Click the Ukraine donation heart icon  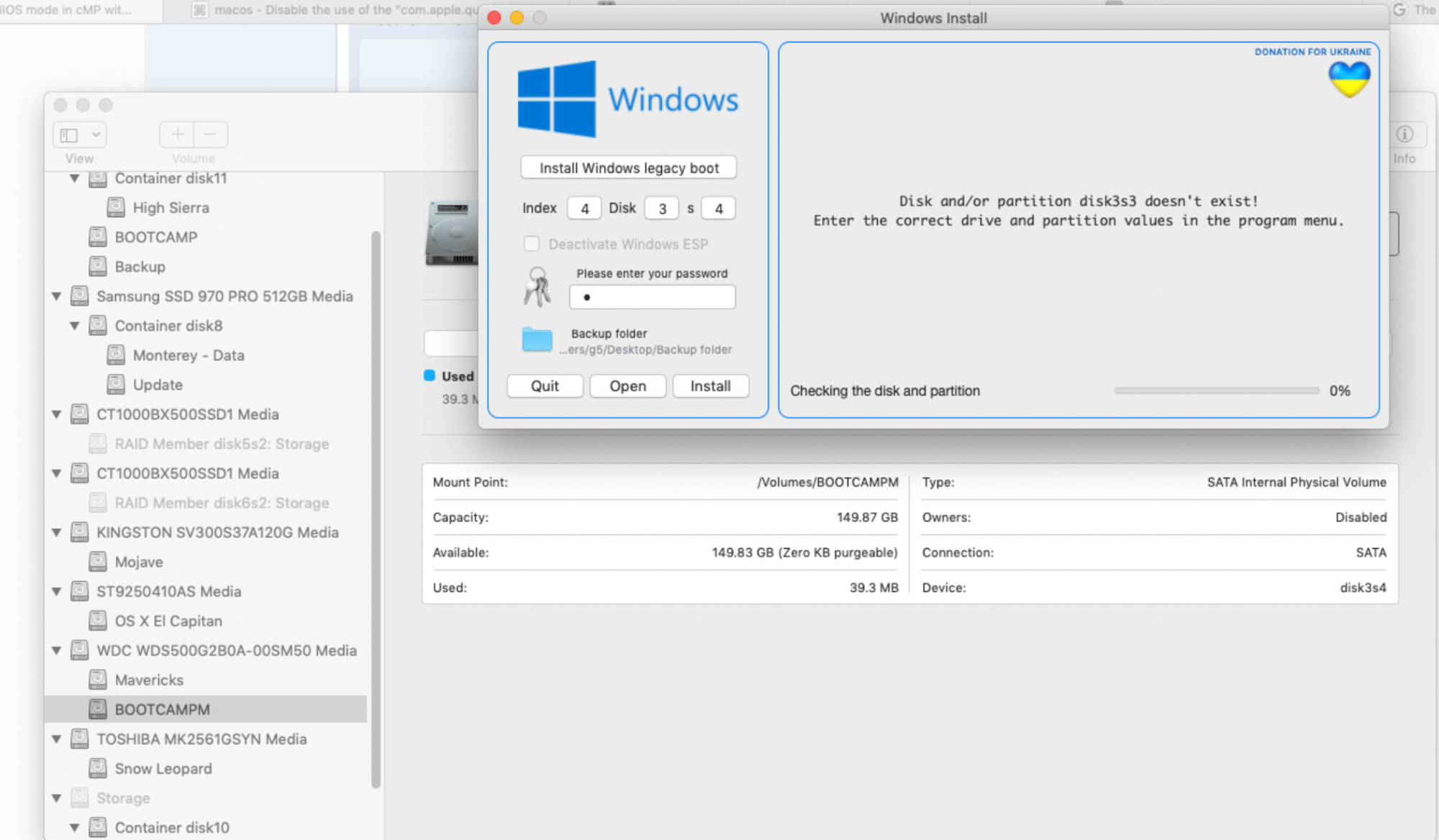pos(1349,79)
